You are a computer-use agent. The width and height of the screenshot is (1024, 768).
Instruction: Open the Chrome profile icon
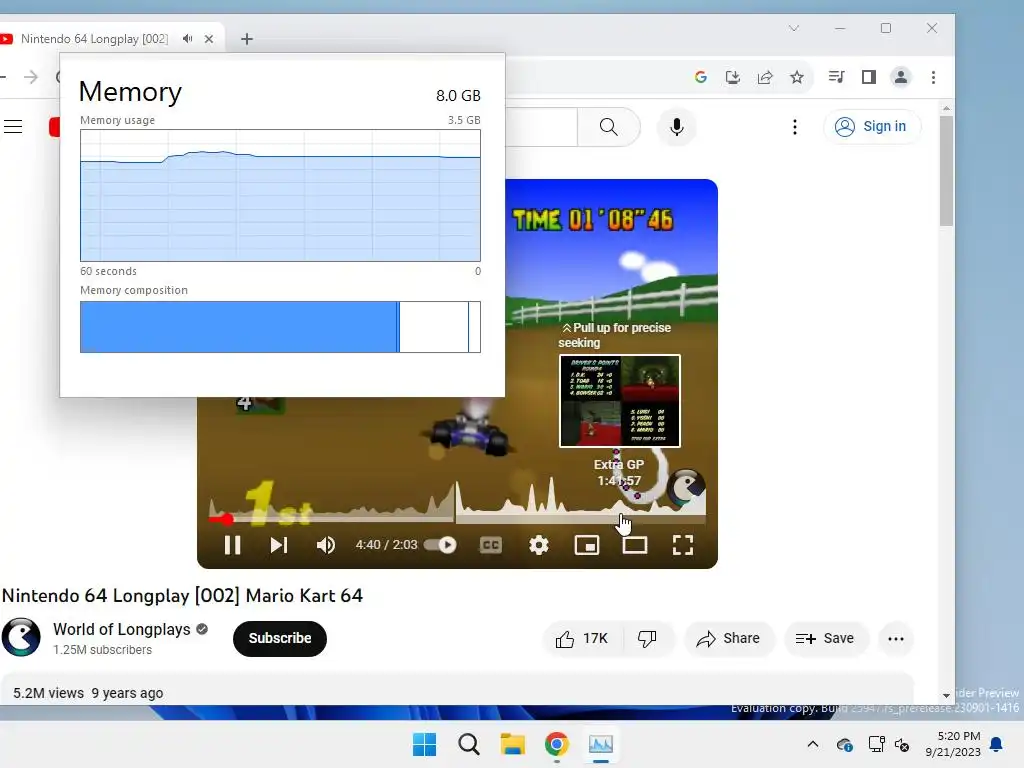tap(901, 77)
